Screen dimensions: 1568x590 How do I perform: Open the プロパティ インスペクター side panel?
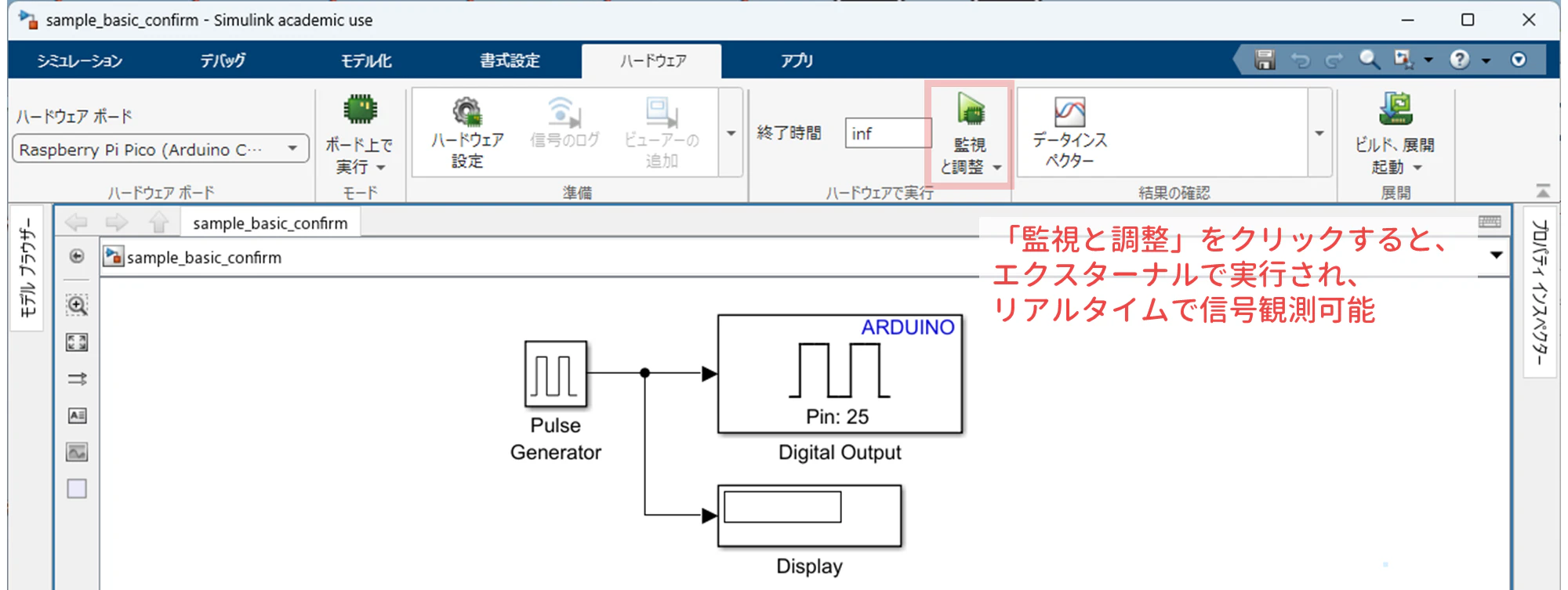(x=1540, y=292)
